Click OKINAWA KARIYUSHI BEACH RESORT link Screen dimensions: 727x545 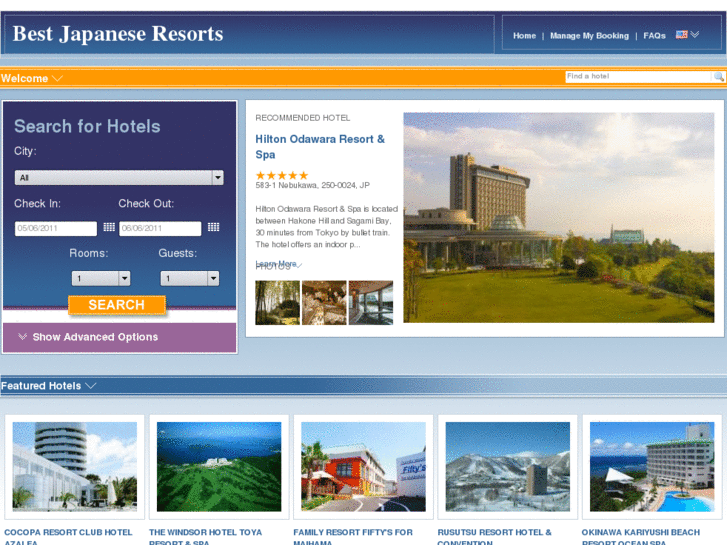coord(641,536)
